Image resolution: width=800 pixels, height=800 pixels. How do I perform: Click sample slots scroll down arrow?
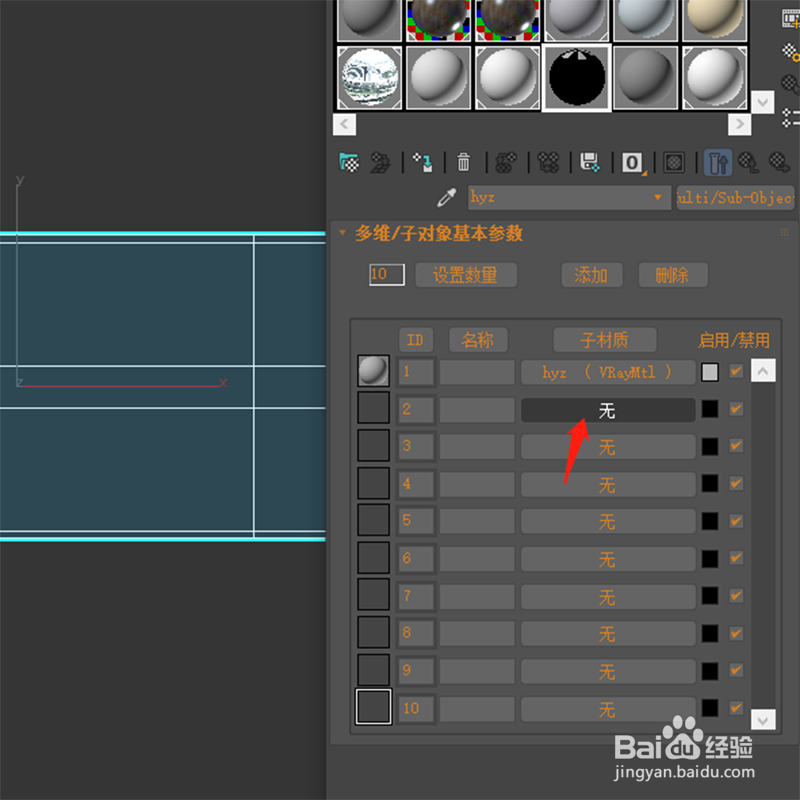coord(763,103)
